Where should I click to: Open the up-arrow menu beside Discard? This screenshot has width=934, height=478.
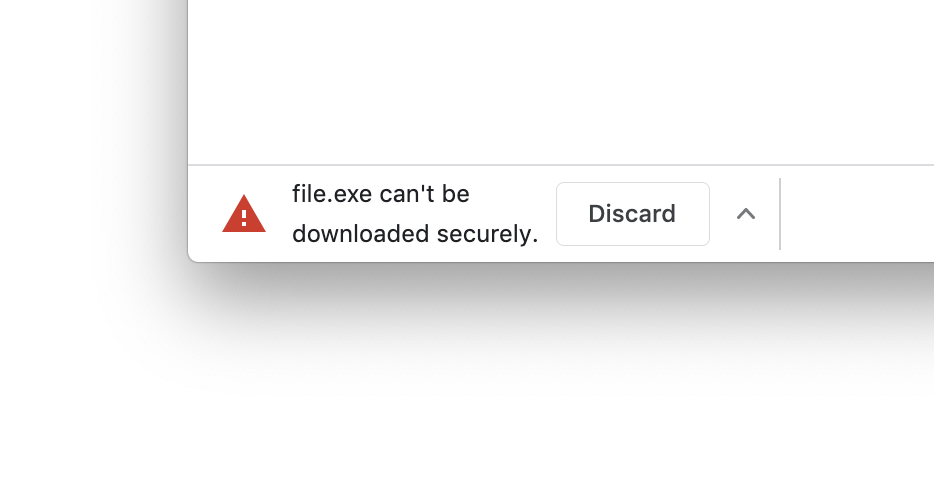[x=746, y=214]
